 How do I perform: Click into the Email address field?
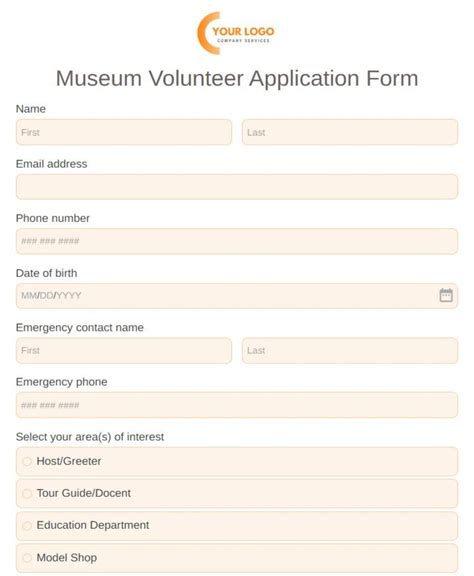(x=237, y=187)
